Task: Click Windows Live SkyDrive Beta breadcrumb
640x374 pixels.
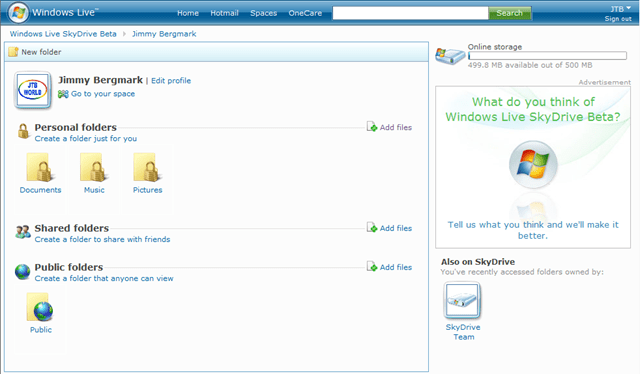Action: pyautogui.click(x=63, y=34)
